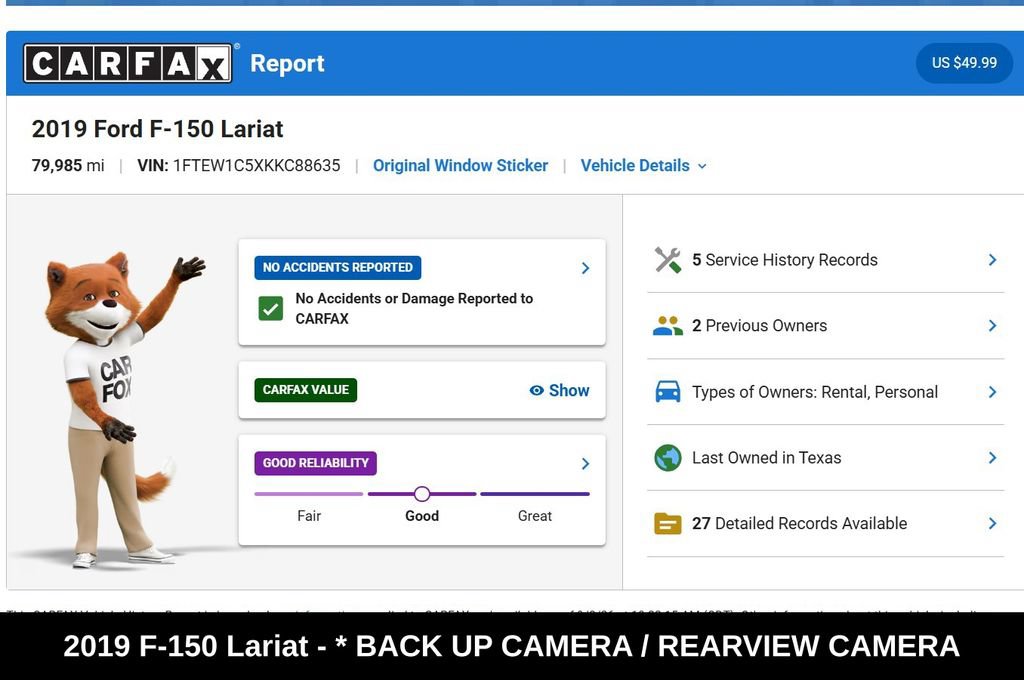Click the green No Accidents checkmark
Image resolution: width=1024 pixels, height=680 pixels.
[x=270, y=308]
